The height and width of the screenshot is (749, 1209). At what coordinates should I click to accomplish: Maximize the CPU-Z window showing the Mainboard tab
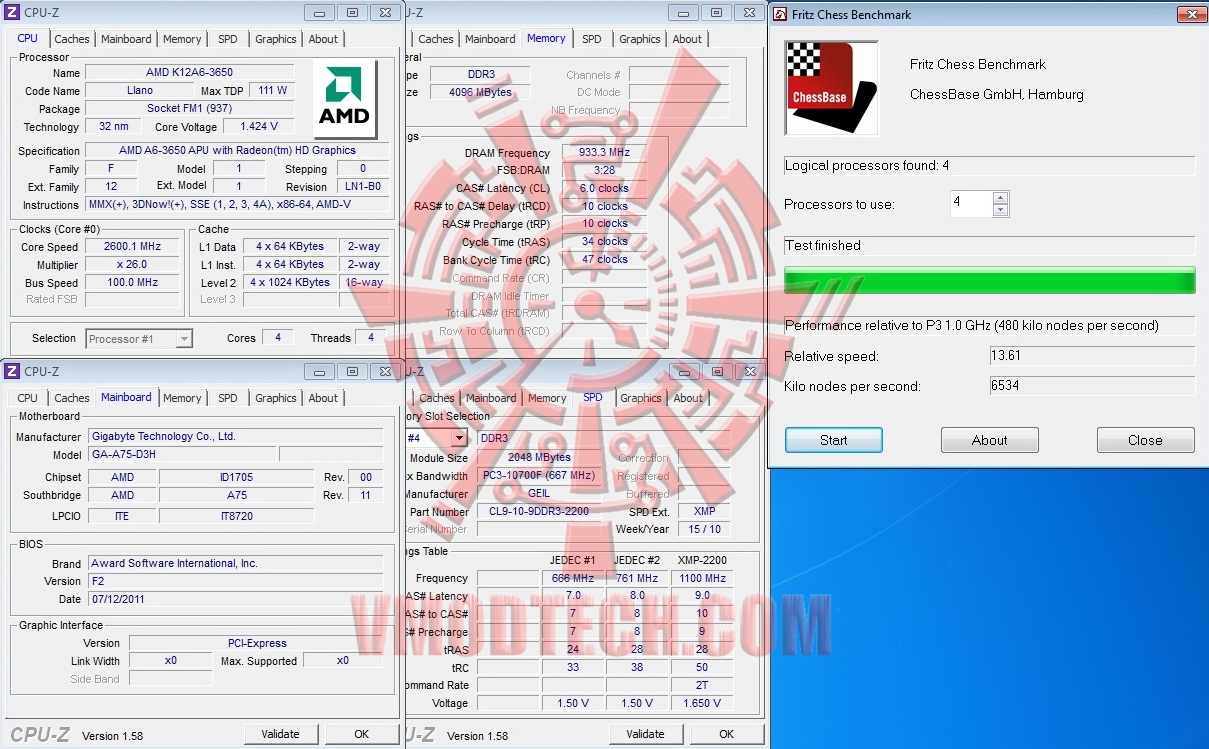pyautogui.click(x=352, y=371)
